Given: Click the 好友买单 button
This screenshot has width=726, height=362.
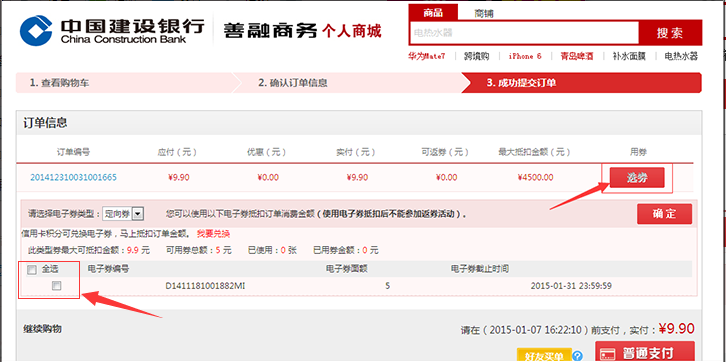Looking at the screenshot, I should [x=544, y=356].
